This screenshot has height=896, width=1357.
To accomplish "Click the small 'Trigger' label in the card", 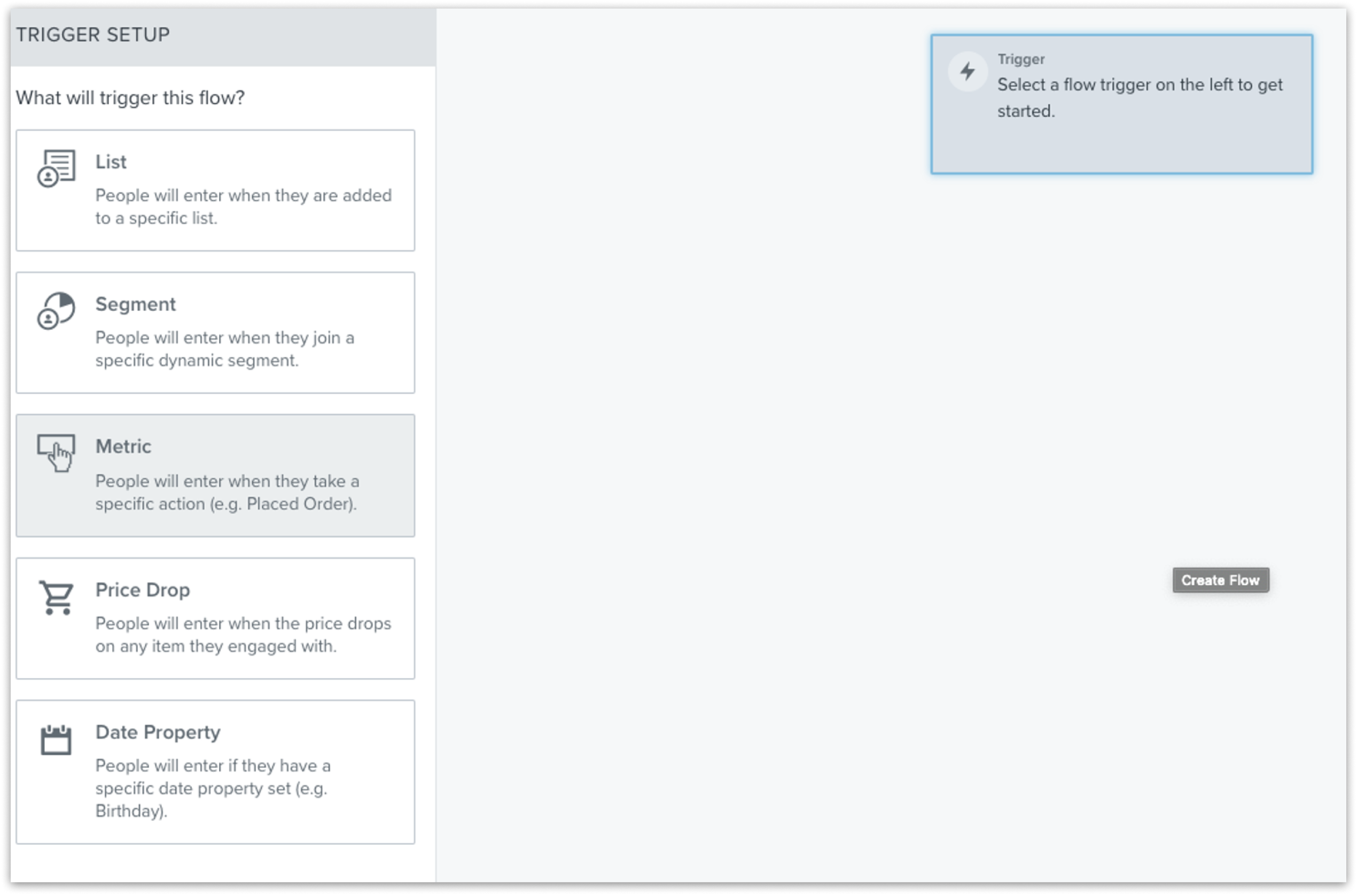I will tap(1021, 59).
